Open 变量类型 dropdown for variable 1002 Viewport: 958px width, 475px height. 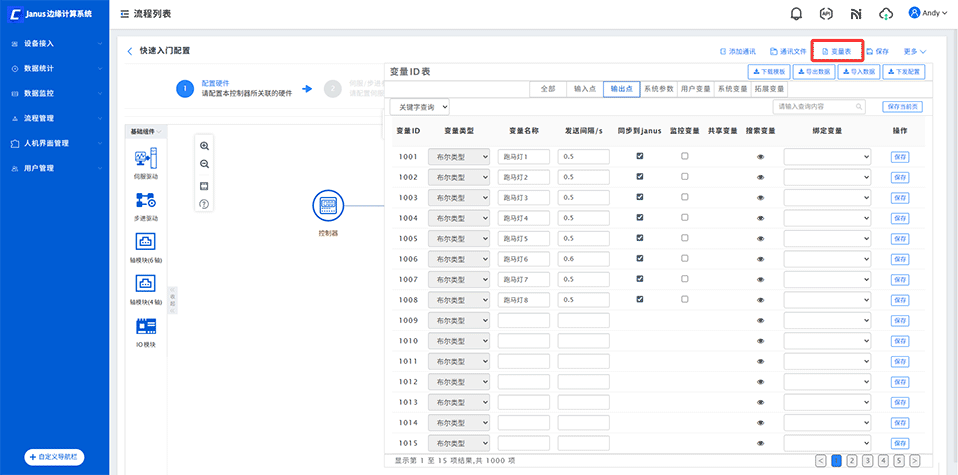[x=459, y=177]
